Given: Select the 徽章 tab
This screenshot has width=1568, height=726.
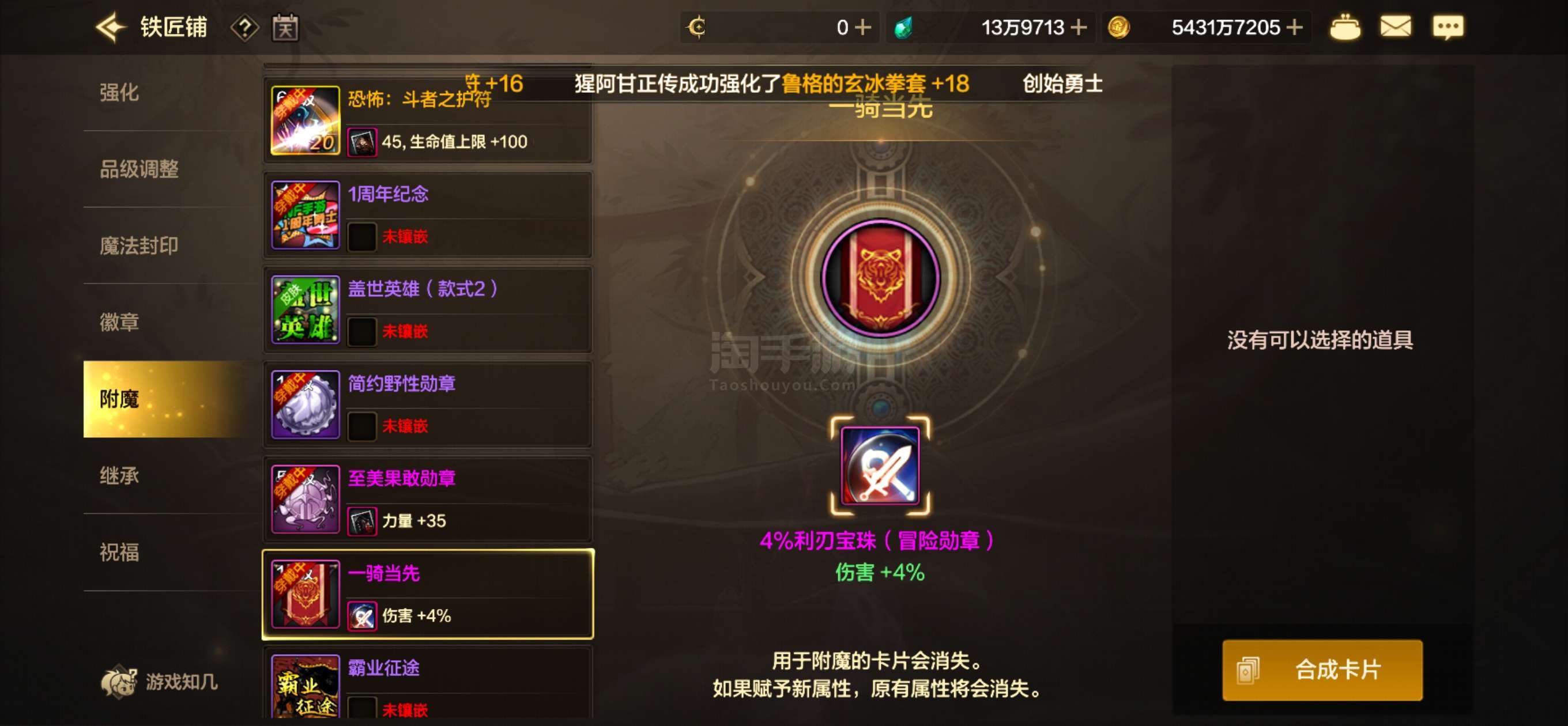Looking at the screenshot, I should [x=119, y=322].
